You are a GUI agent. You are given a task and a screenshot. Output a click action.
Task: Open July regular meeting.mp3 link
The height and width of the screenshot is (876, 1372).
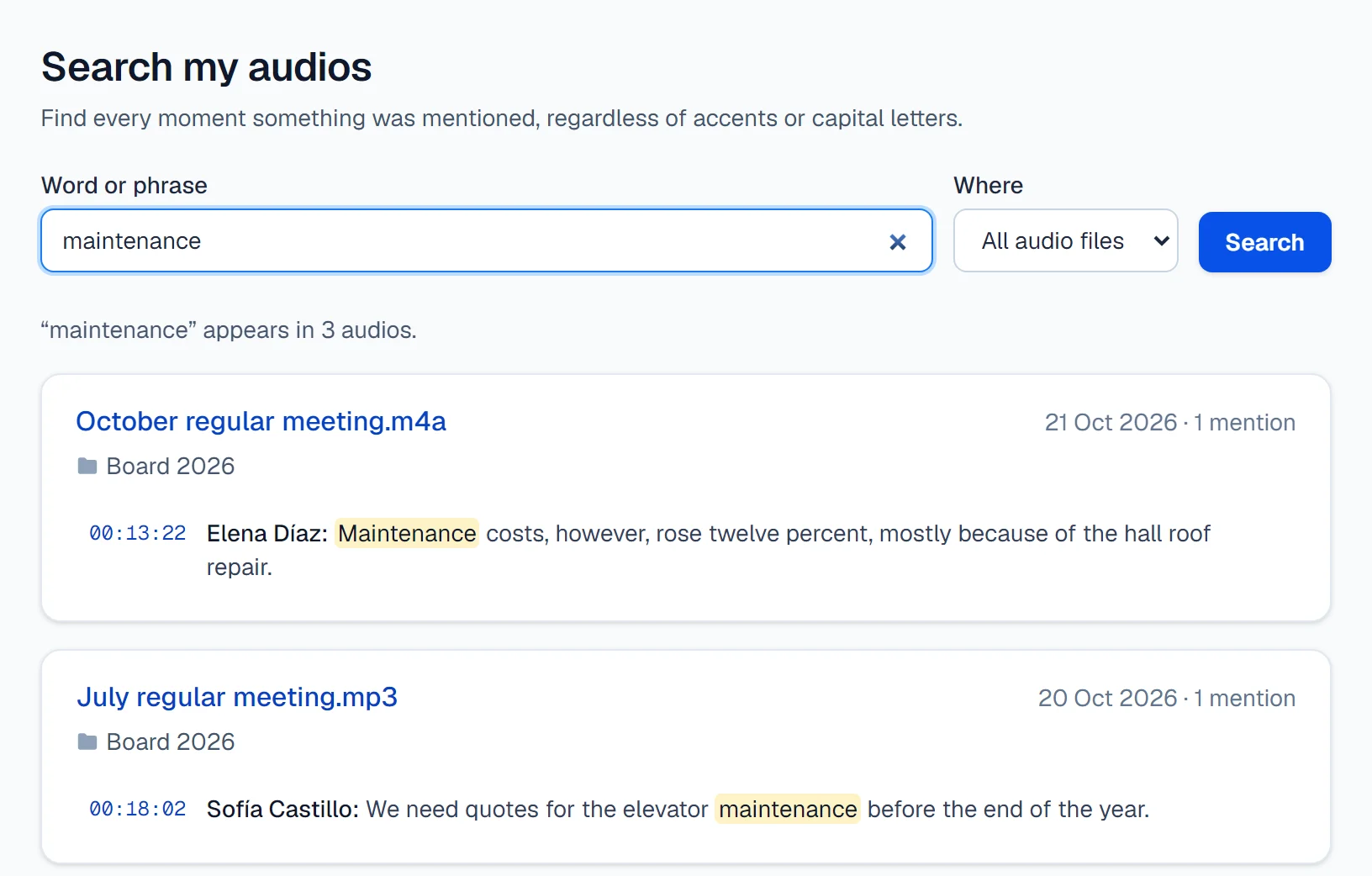coord(237,697)
